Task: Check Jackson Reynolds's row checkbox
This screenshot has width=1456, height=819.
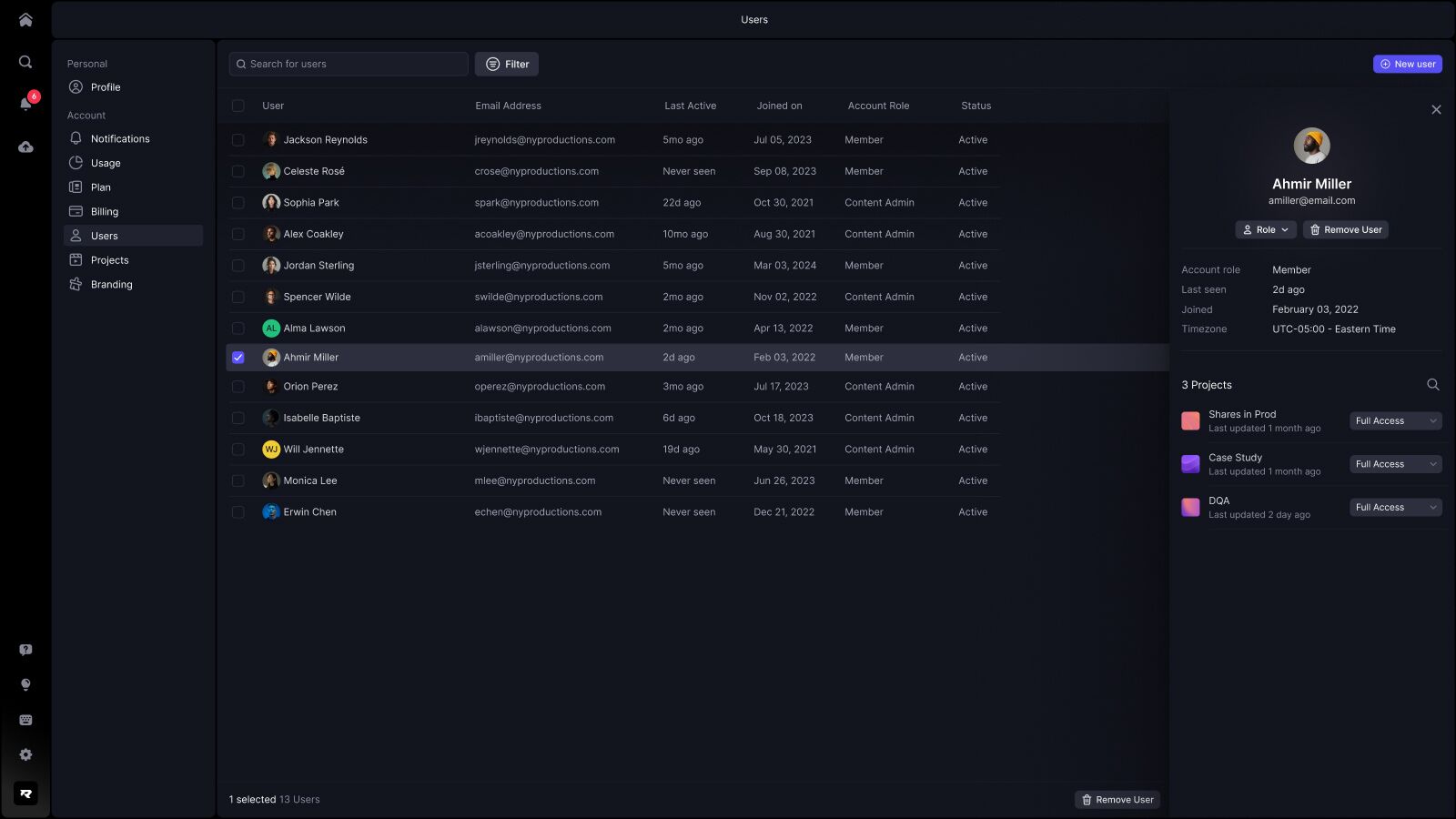Action: (x=238, y=139)
